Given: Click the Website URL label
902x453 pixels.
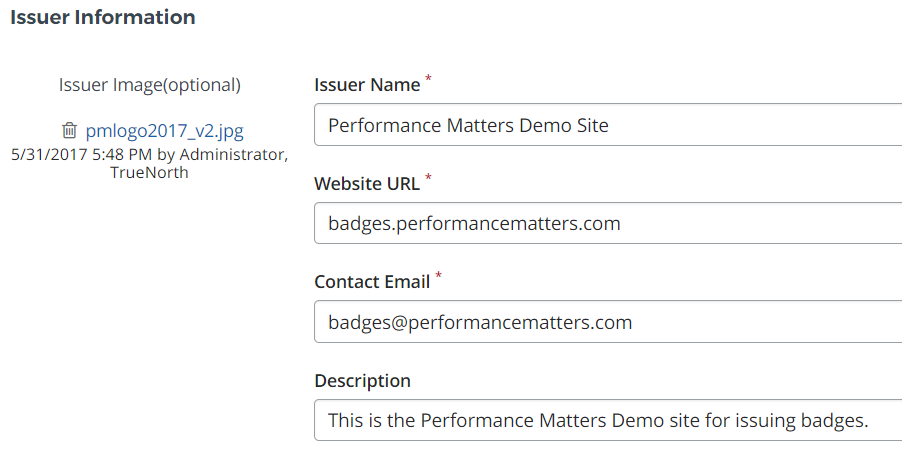Looking at the screenshot, I should 367,184.
